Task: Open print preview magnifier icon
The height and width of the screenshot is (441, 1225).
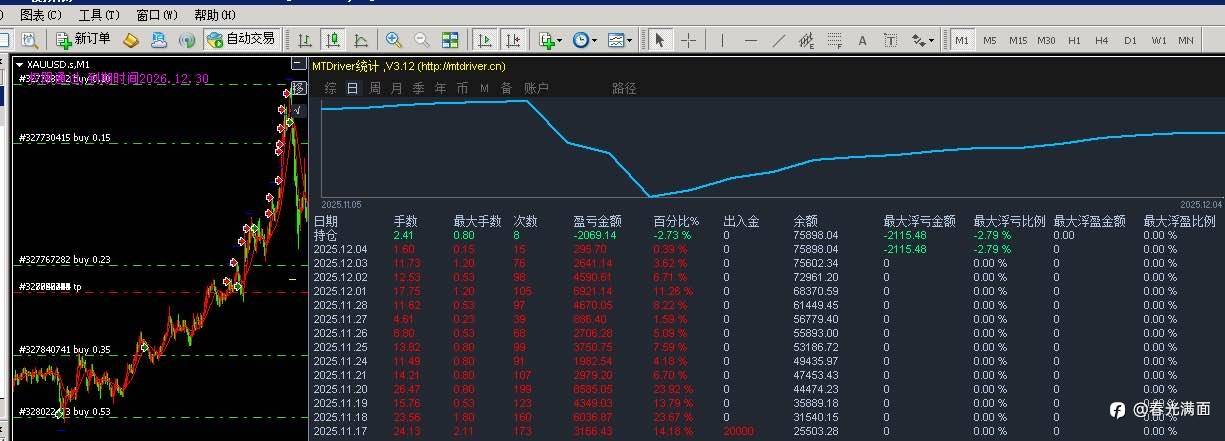Action: click(x=30, y=40)
